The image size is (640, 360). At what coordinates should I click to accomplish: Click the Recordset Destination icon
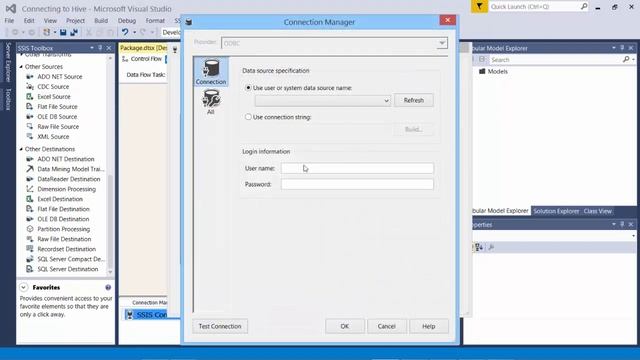point(30,249)
